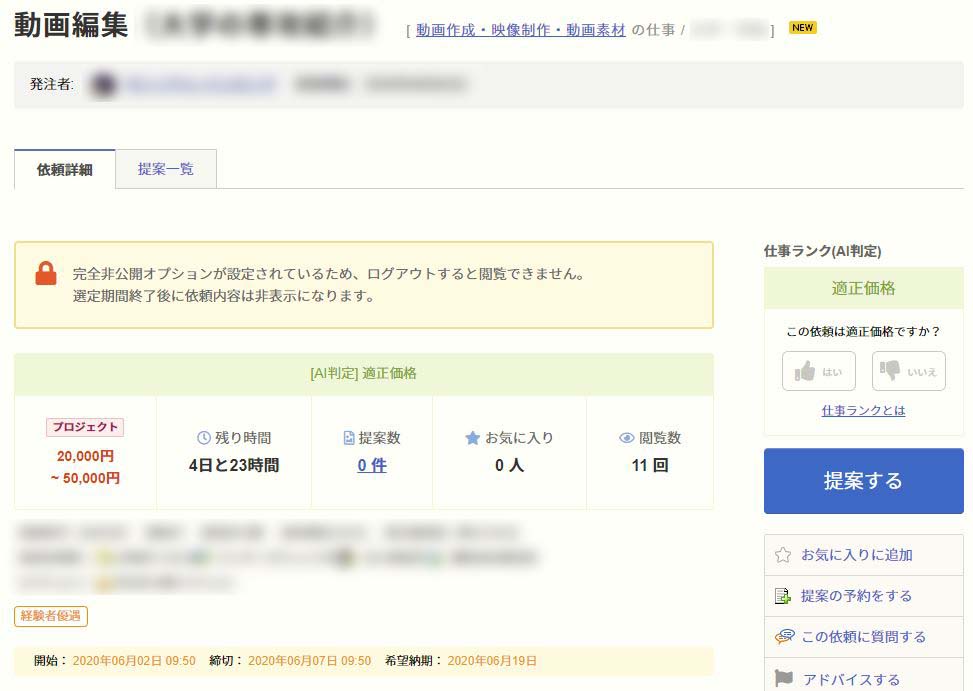The height and width of the screenshot is (691, 973).
Task: Click the 発注者: label
Action: (x=52, y=84)
